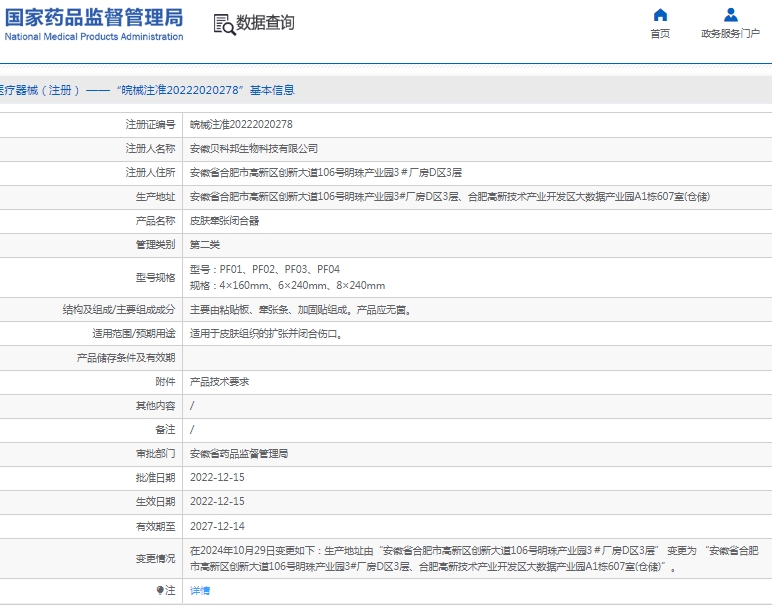
Task: Open the 政务服务门户 person icon
Action: pos(731,15)
